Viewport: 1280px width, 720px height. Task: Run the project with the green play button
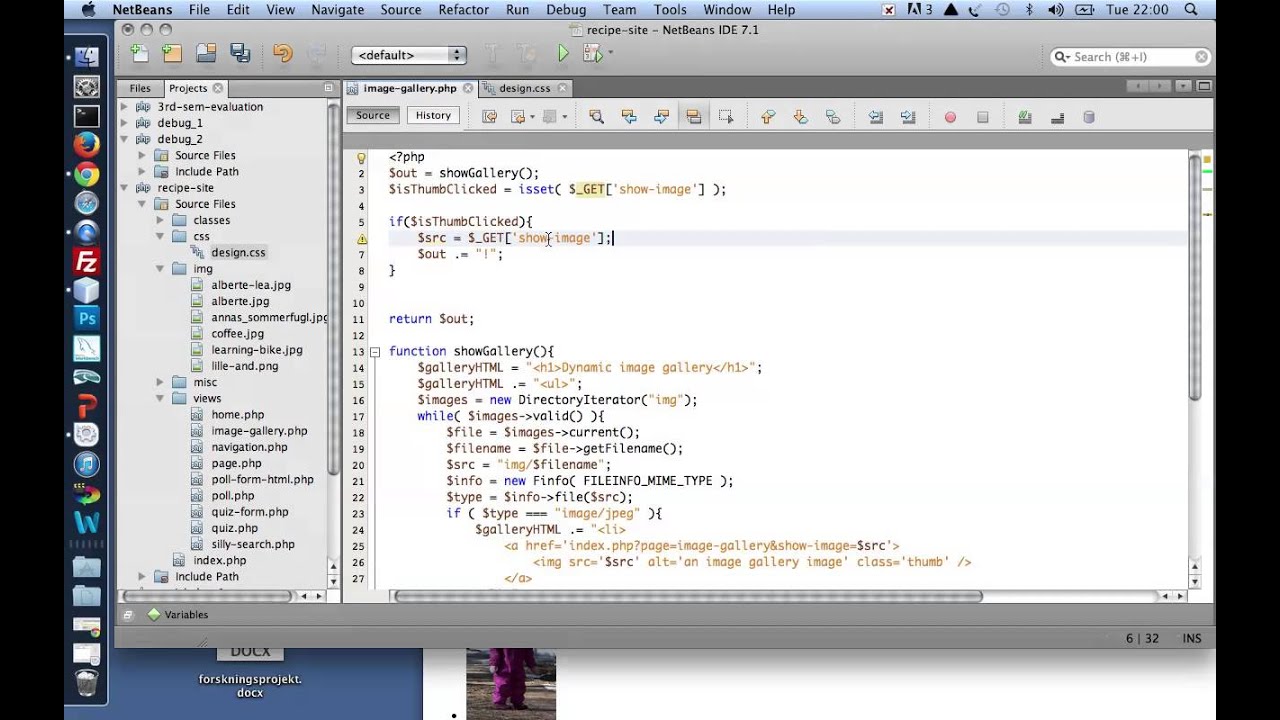tap(563, 54)
